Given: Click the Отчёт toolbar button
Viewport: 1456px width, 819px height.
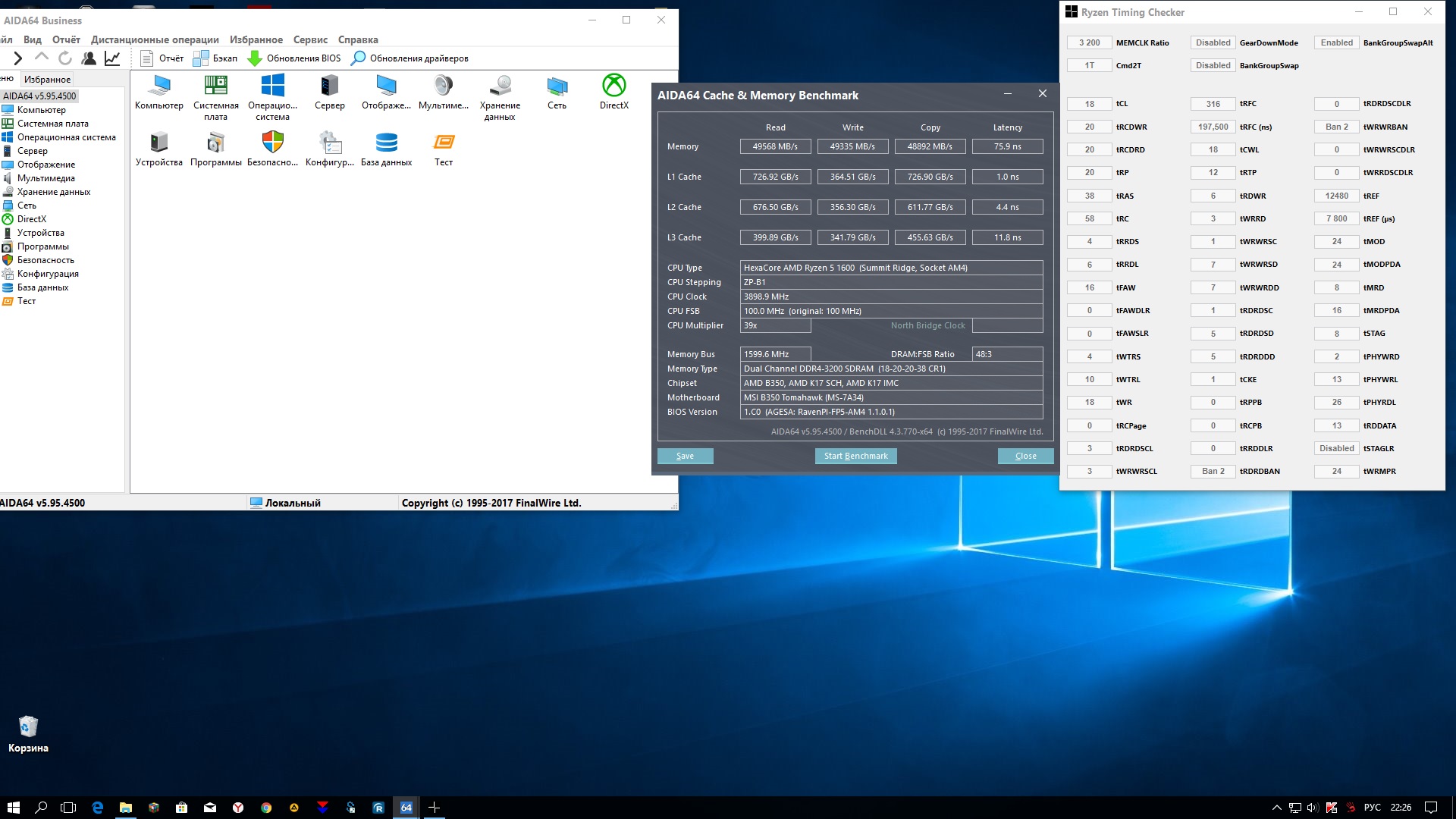Looking at the screenshot, I should (162, 58).
